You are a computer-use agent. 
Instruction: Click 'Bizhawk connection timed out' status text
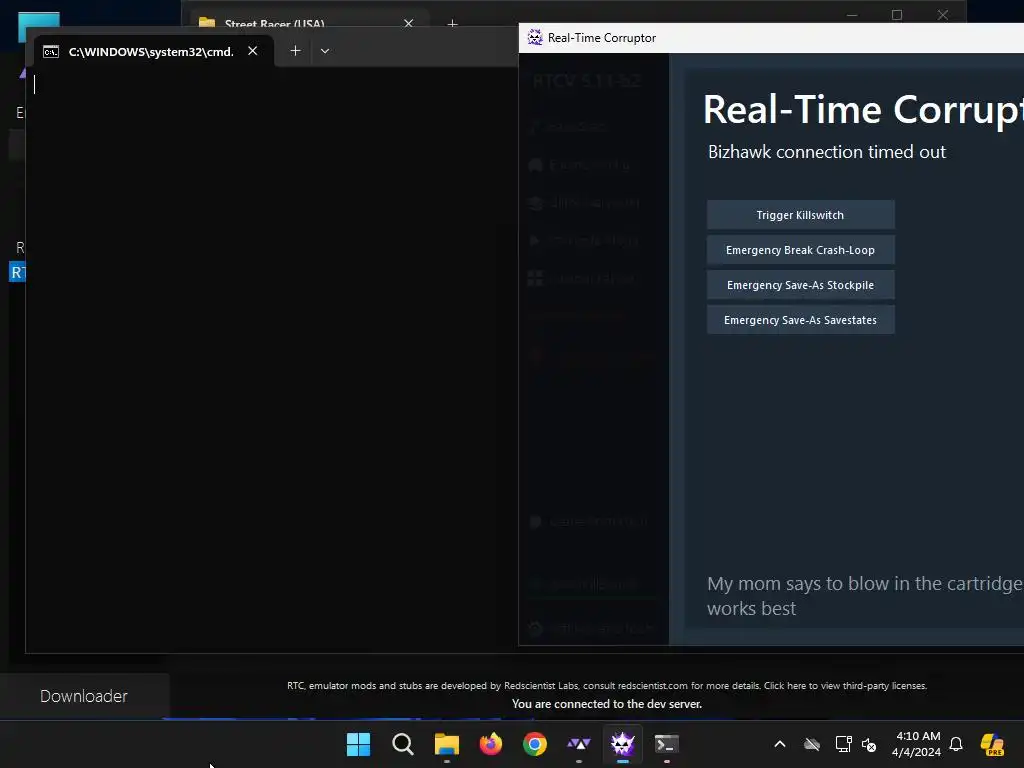827,152
